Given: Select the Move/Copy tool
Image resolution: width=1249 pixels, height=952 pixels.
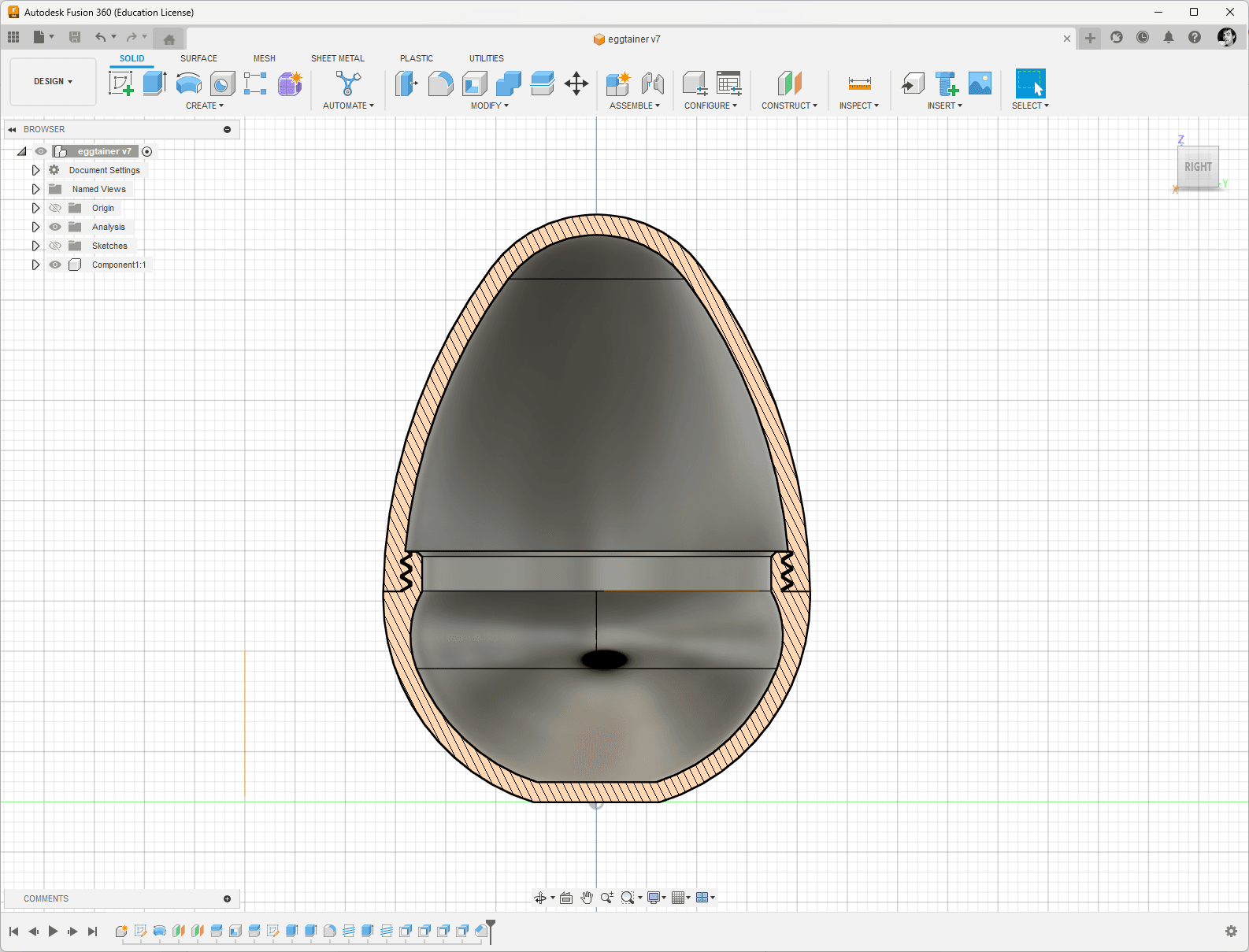Looking at the screenshot, I should (x=576, y=83).
